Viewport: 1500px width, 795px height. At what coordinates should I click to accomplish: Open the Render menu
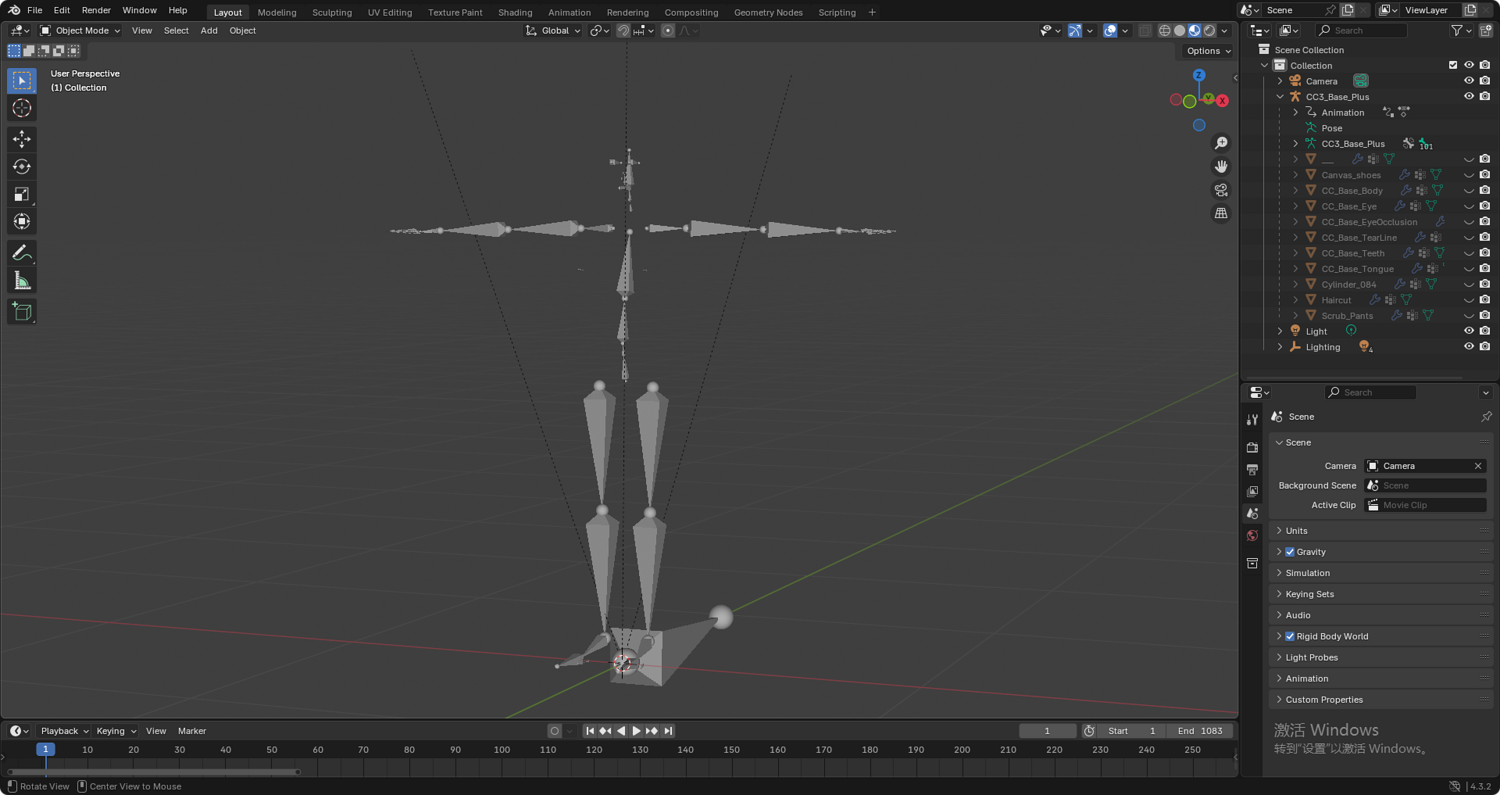click(96, 10)
